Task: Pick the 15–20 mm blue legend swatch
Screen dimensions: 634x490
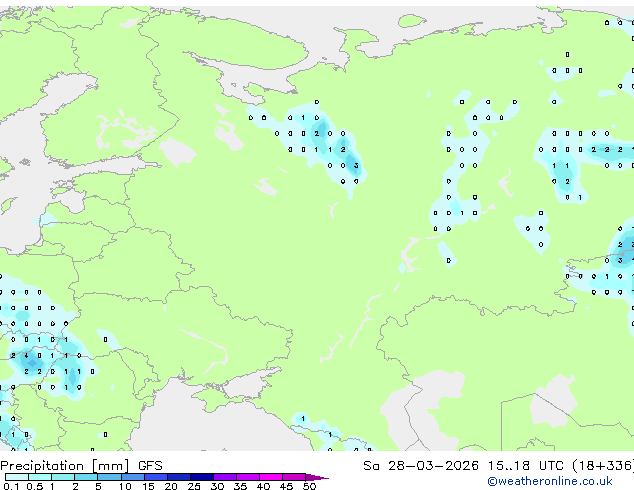Action: coord(156,477)
